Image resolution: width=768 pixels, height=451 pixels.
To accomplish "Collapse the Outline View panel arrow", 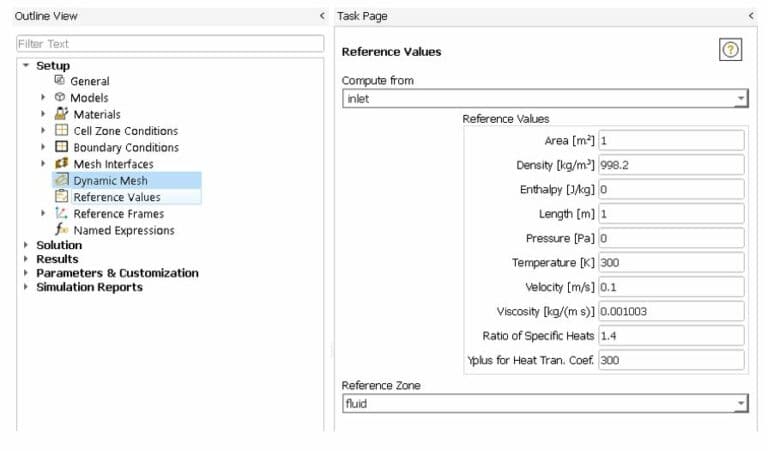I will point(321,16).
